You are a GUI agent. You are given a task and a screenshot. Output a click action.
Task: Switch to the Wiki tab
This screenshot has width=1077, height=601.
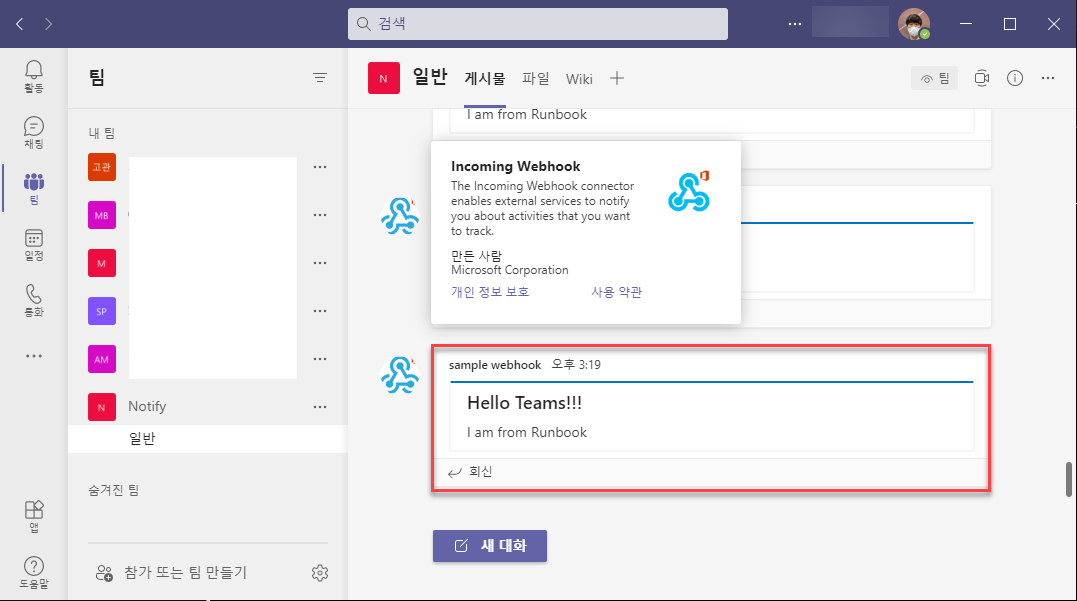point(579,79)
